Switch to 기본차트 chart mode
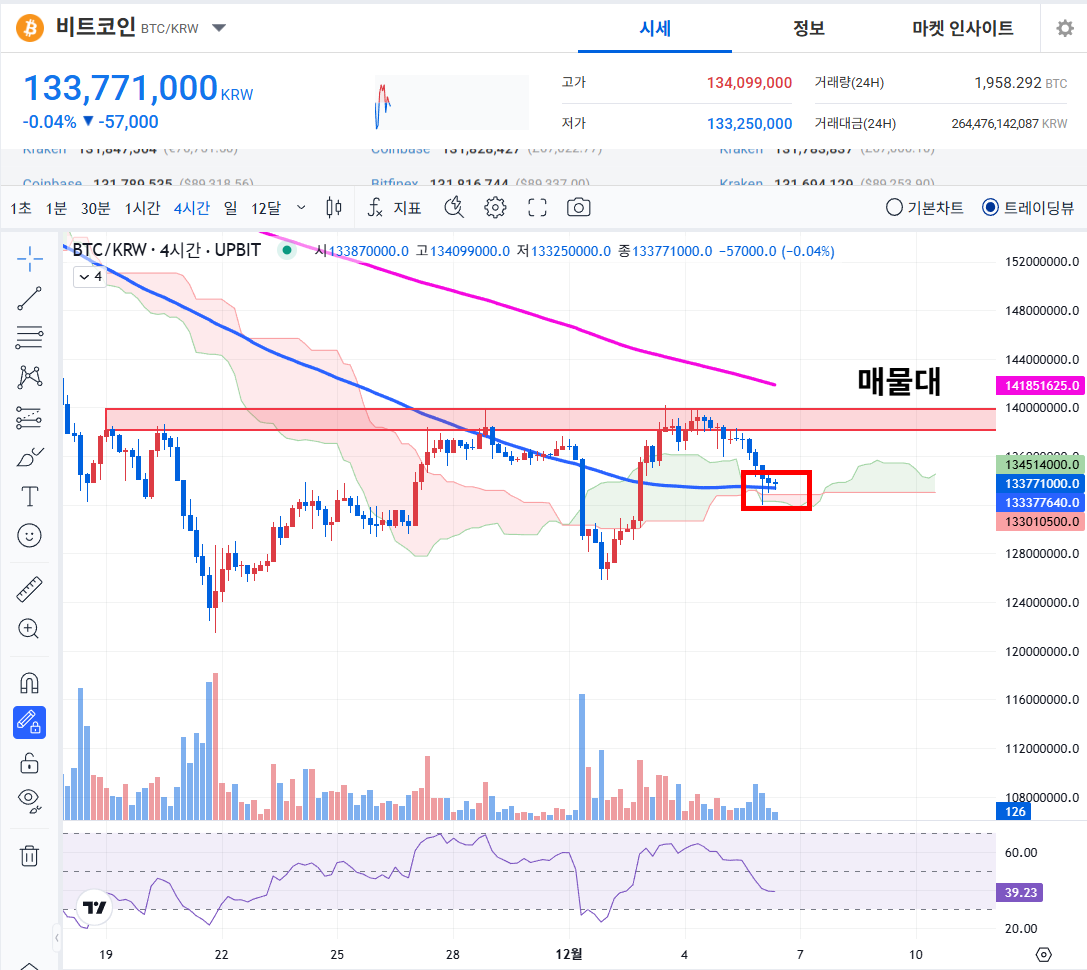The height and width of the screenshot is (970, 1087). pyautogui.click(x=893, y=207)
